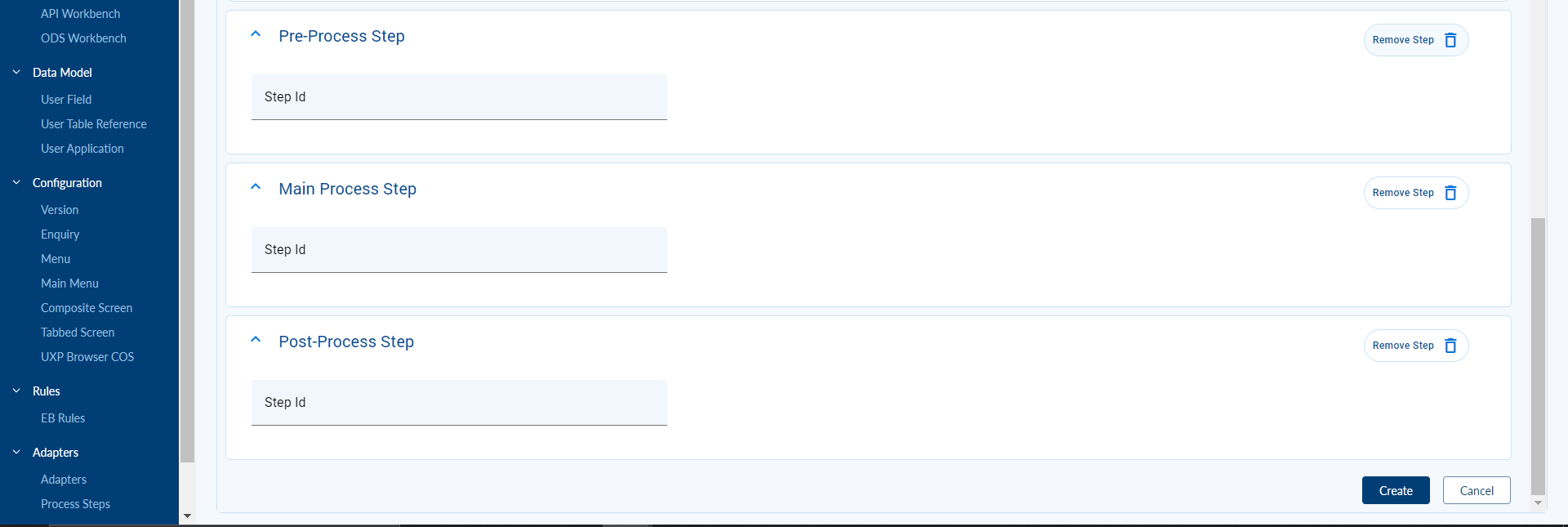Open Process Steps in sidebar

coord(75,504)
